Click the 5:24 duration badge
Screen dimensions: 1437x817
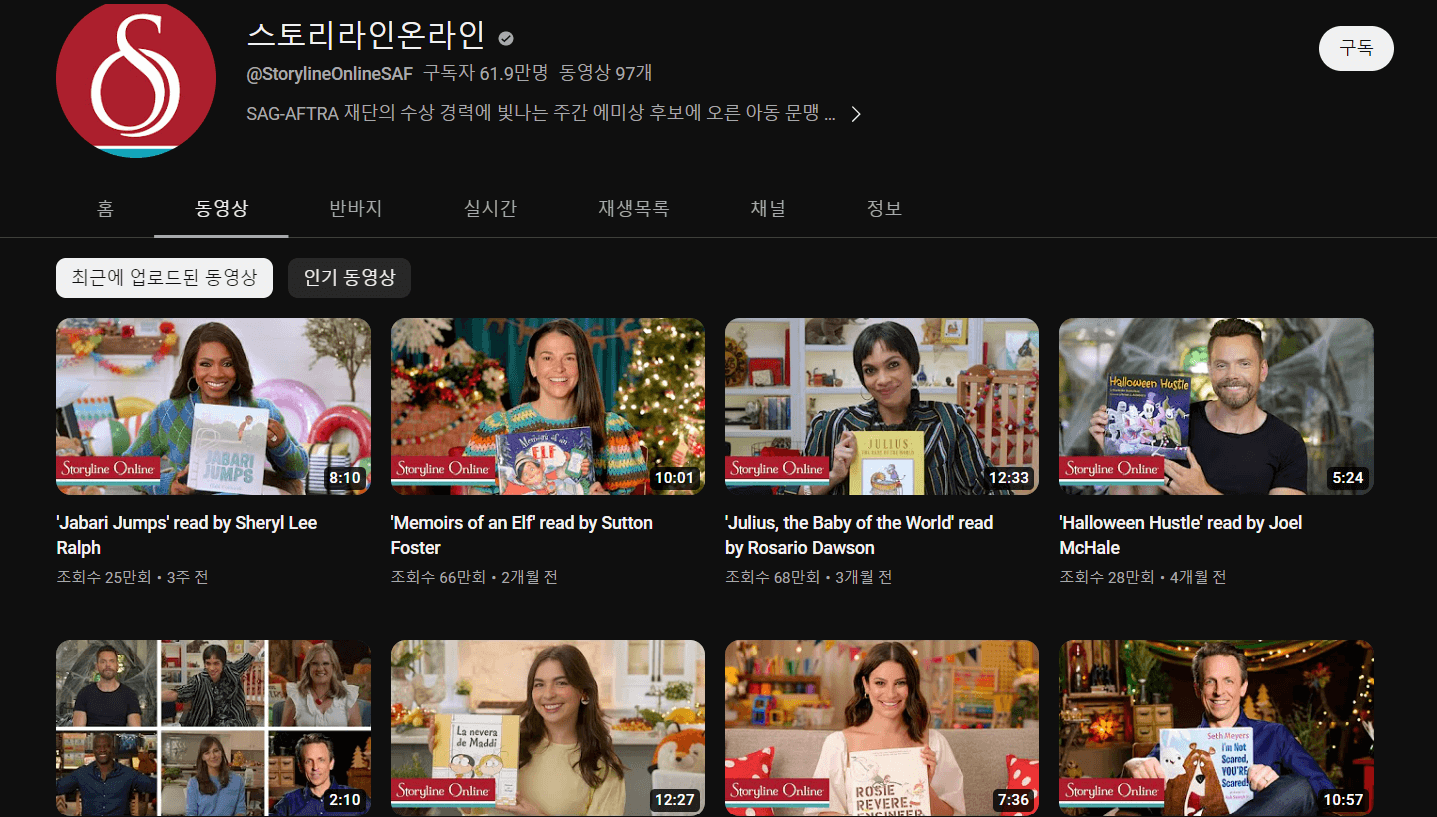[1348, 478]
